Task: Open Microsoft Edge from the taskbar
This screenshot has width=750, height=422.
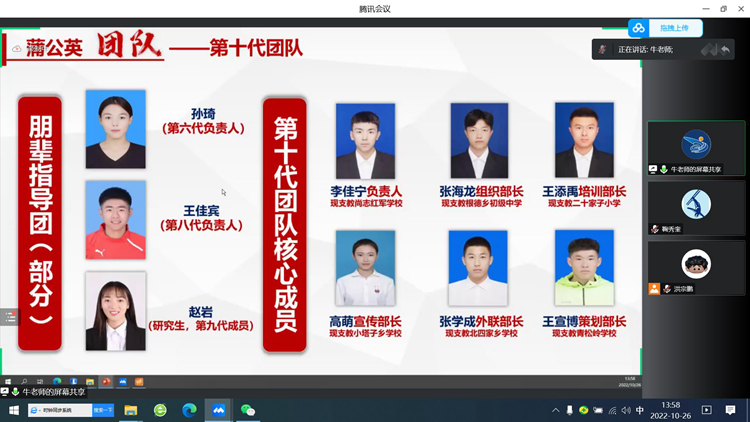Action: coord(189,410)
